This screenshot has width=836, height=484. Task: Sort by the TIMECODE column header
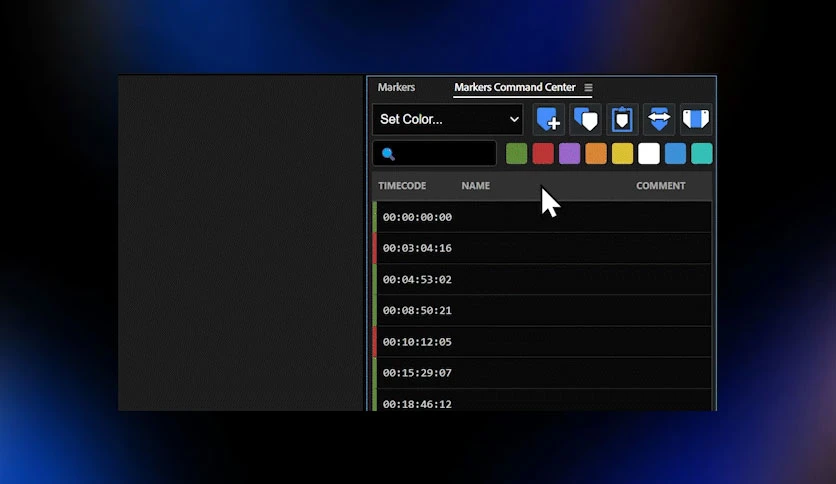pyautogui.click(x=402, y=186)
